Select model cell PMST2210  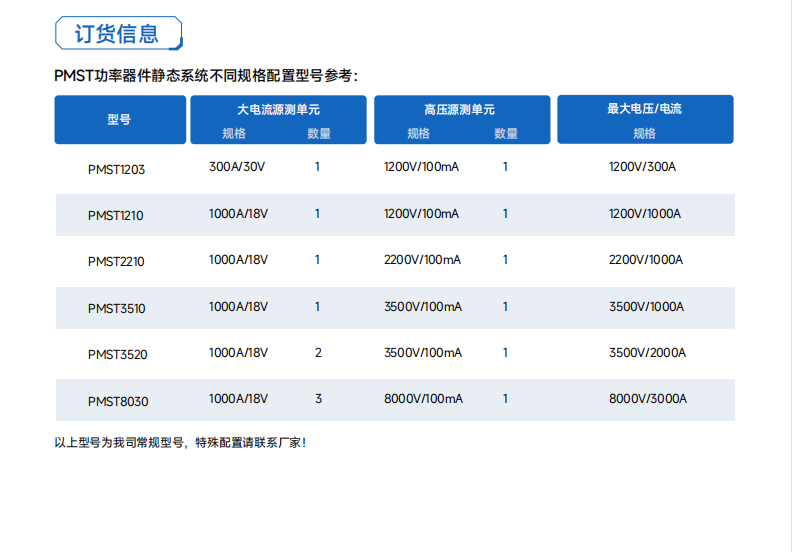(x=116, y=262)
